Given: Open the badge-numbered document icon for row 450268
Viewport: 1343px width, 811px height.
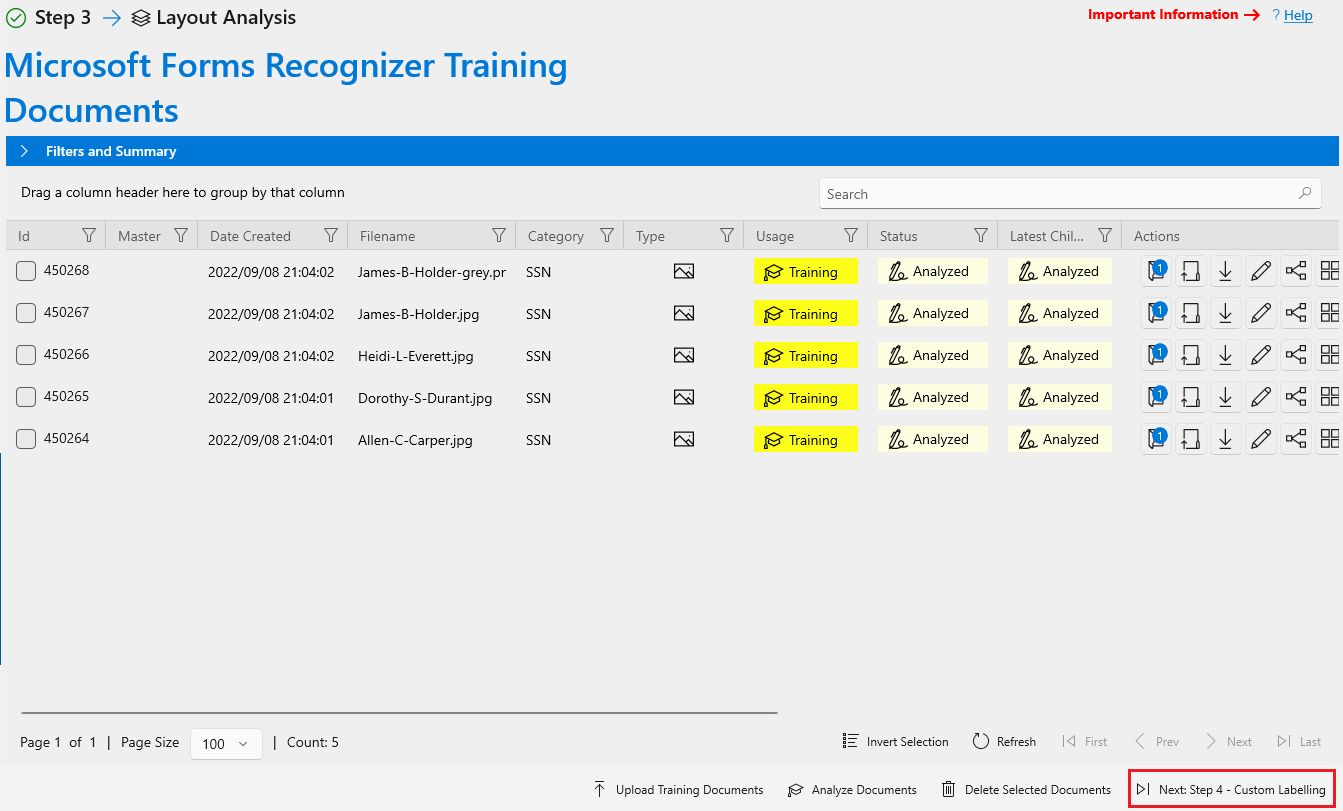Looking at the screenshot, I should (x=1156, y=271).
